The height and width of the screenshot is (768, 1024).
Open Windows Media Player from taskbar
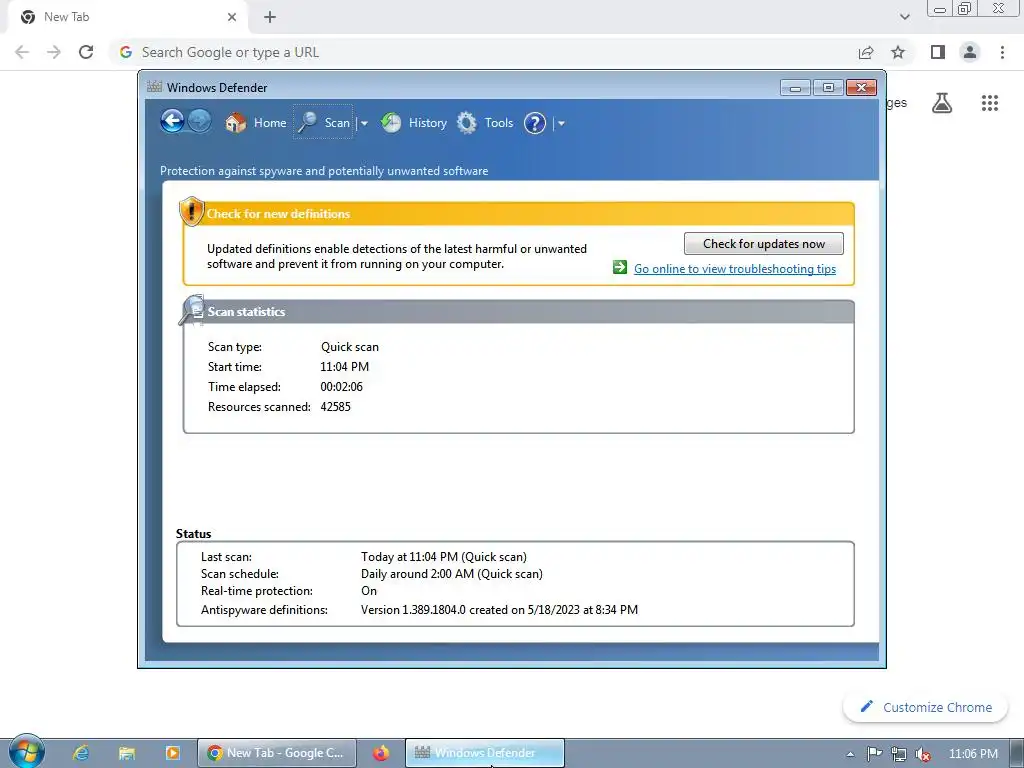tap(172, 753)
